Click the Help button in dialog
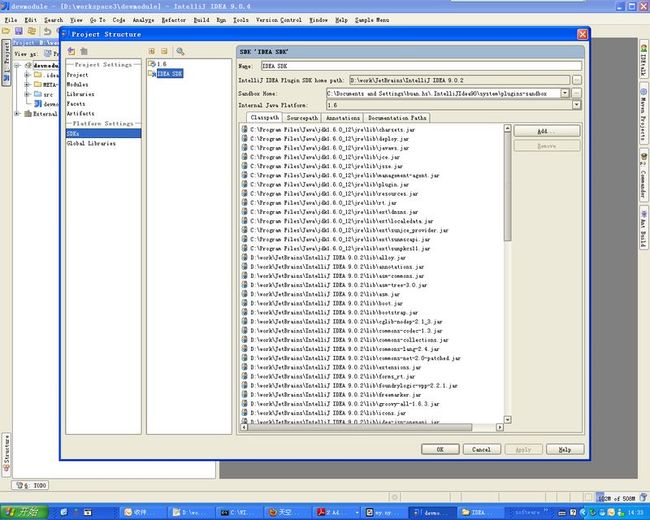The width and height of the screenshot is (650, 520). tap(565, 450)
